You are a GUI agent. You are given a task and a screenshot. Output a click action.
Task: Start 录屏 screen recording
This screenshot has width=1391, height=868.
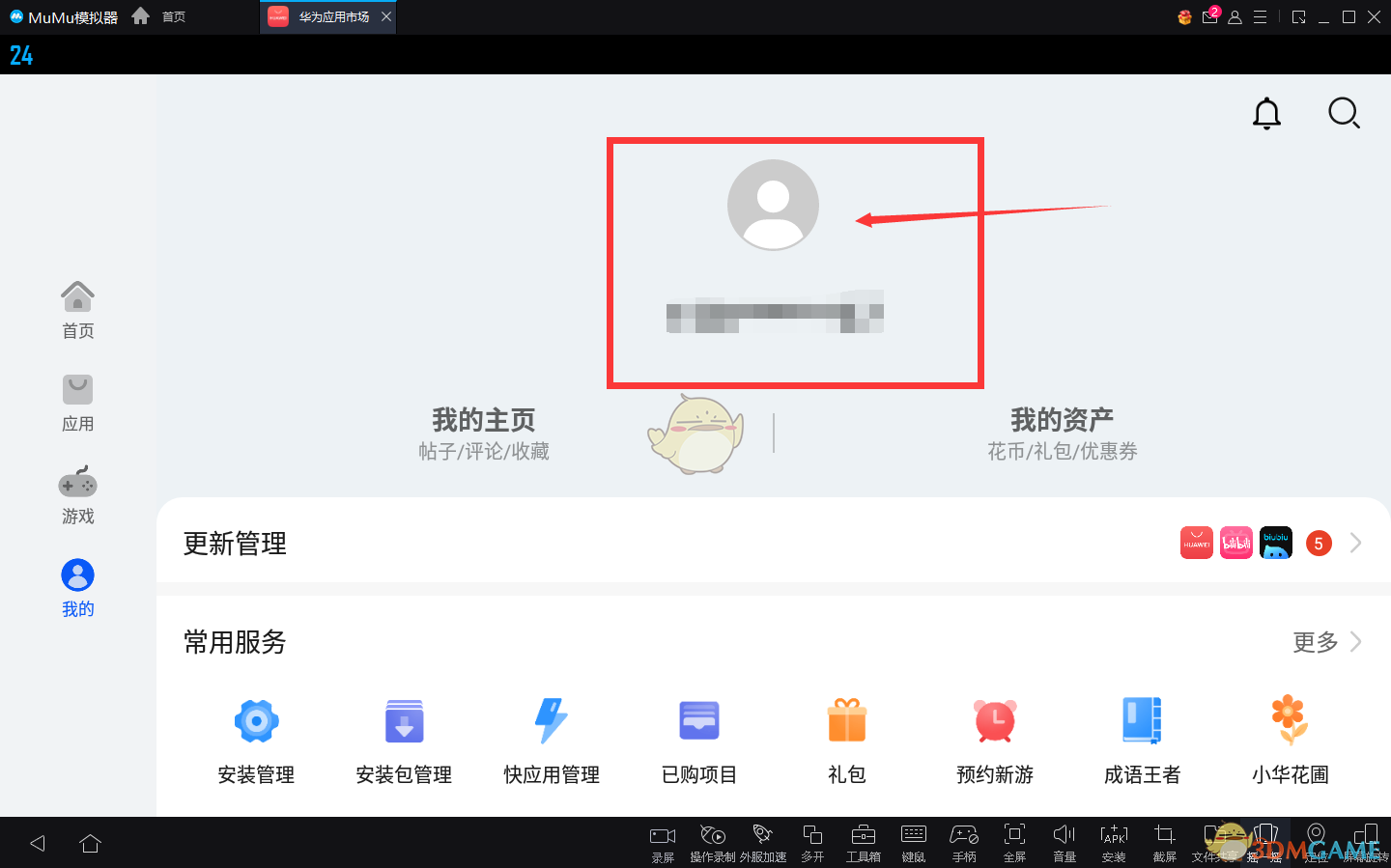pyautogui.click(x=663, y=843)
